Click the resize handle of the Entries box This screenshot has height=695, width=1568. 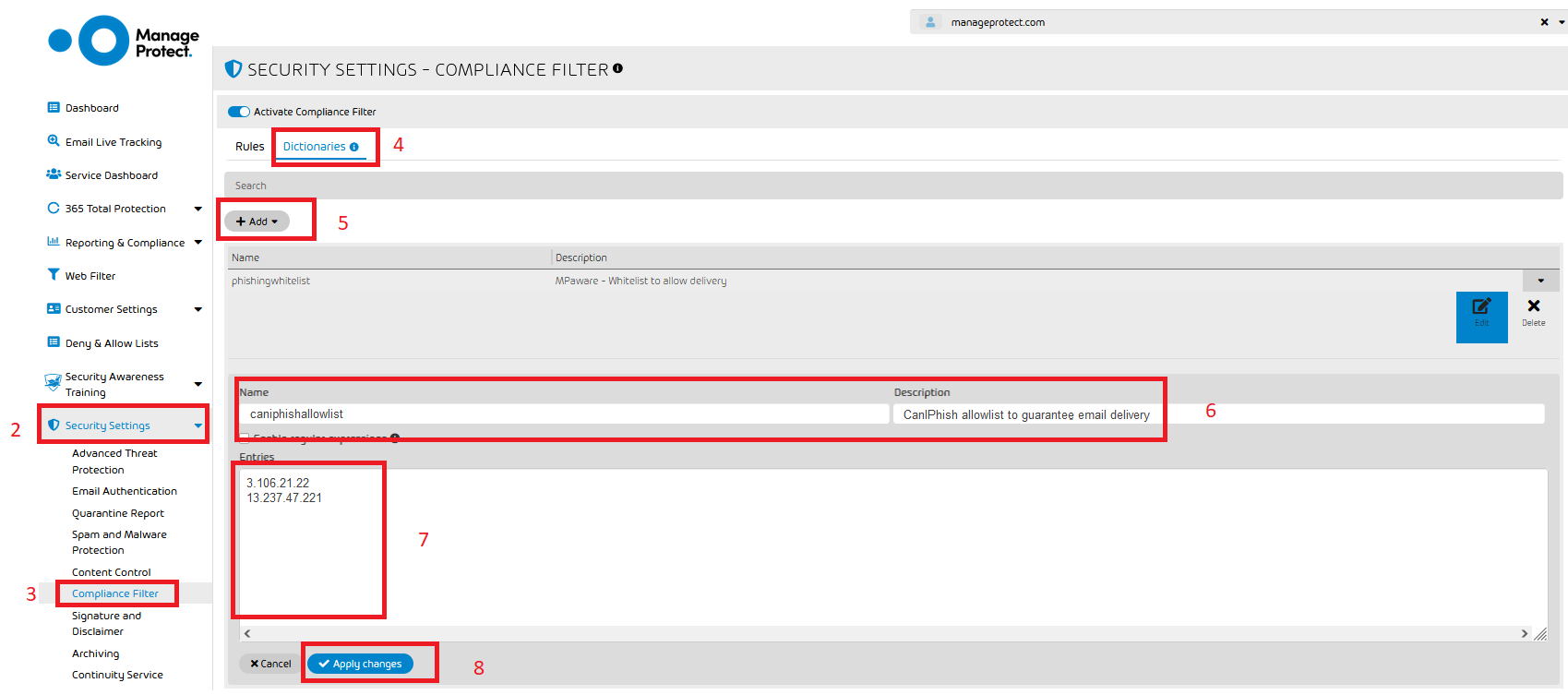click(x=1540, y=634)
